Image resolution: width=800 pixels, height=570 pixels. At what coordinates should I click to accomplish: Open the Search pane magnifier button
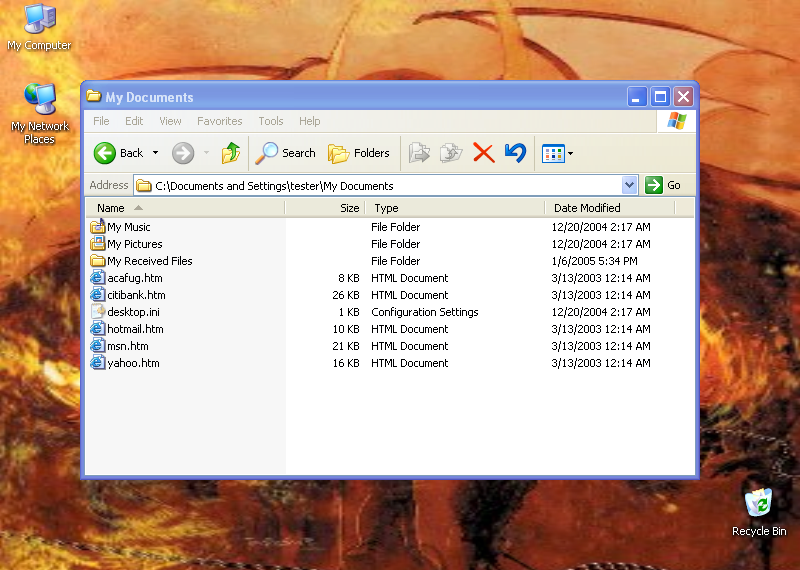[x=286, y=153]
